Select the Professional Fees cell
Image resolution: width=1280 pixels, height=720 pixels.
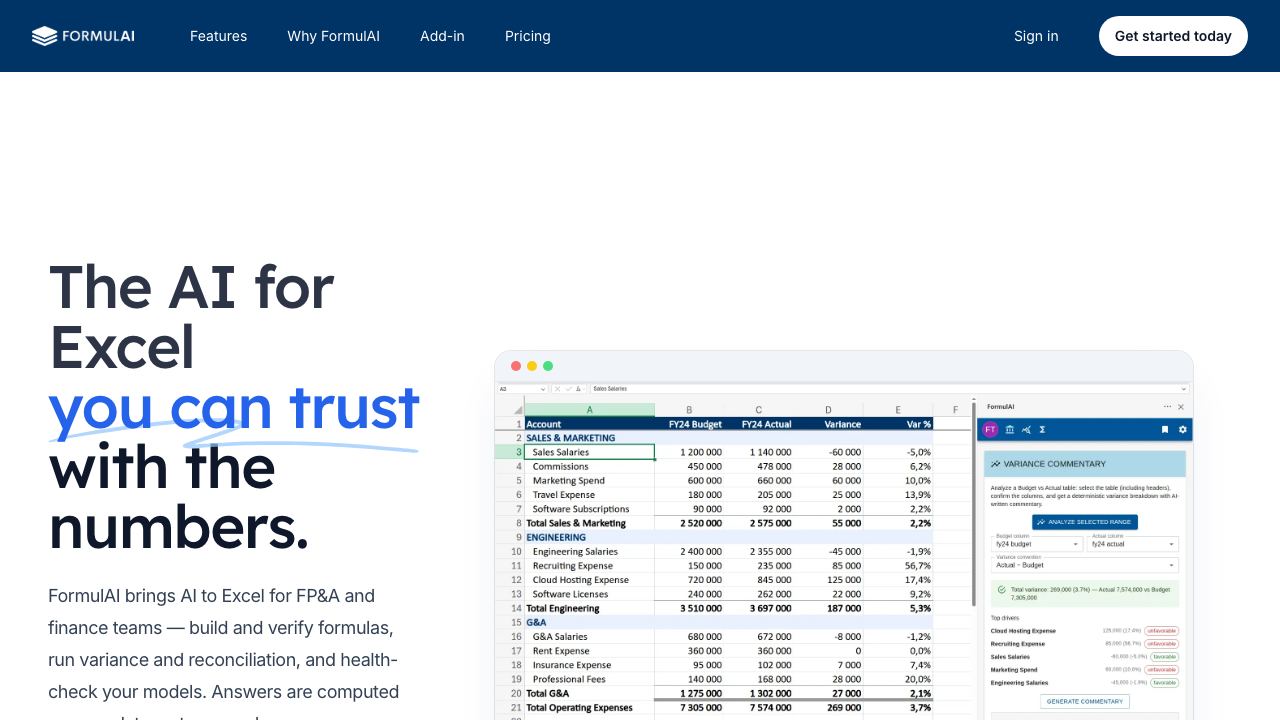pos(589,679)
